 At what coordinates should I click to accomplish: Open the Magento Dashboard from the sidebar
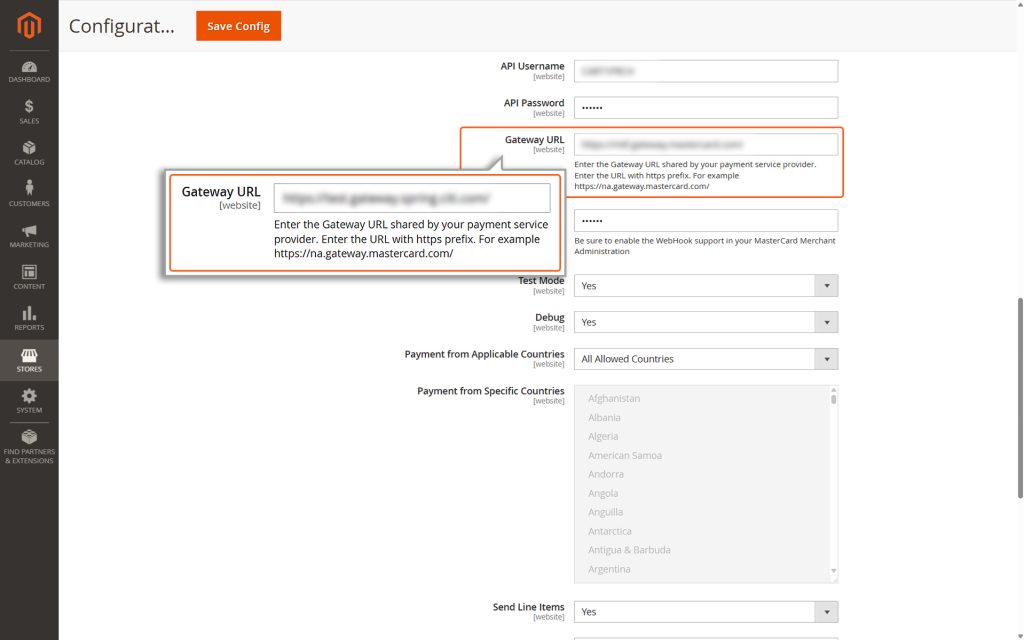pos(28,73)
